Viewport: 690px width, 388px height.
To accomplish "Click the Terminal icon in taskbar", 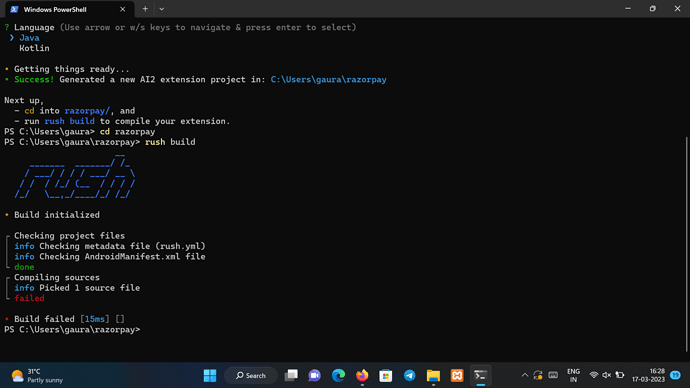I will pos(481,376).
